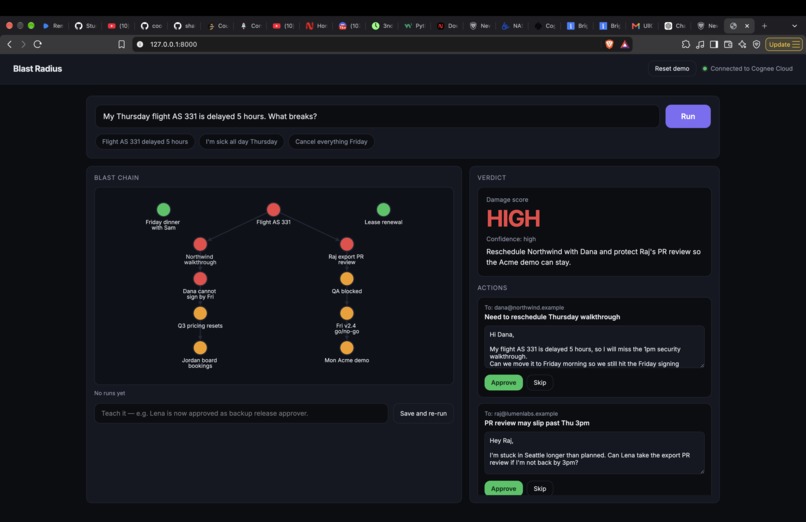Viewport: 806px width, 522px height.
Task: Click the orange Fri v2.4 go/no-go node
Action: coord(347,313)
